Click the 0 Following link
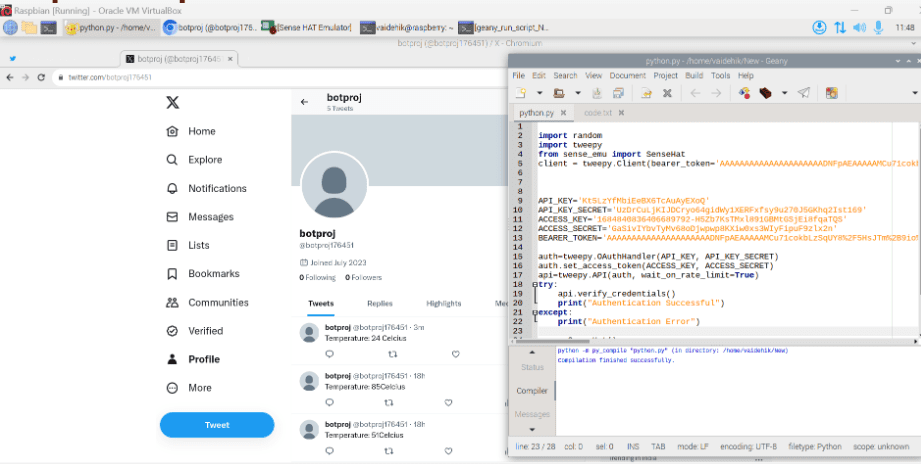 318,277
